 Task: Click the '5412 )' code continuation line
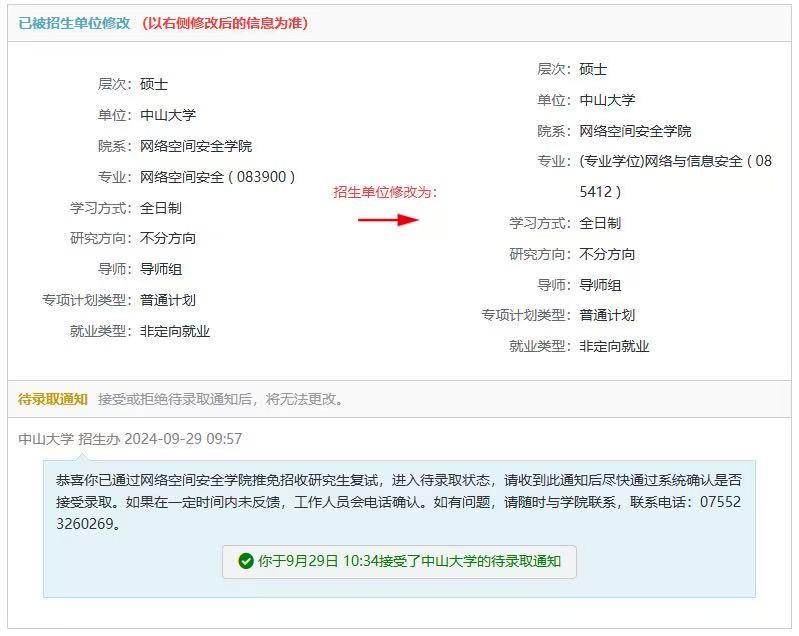point(600,192)
